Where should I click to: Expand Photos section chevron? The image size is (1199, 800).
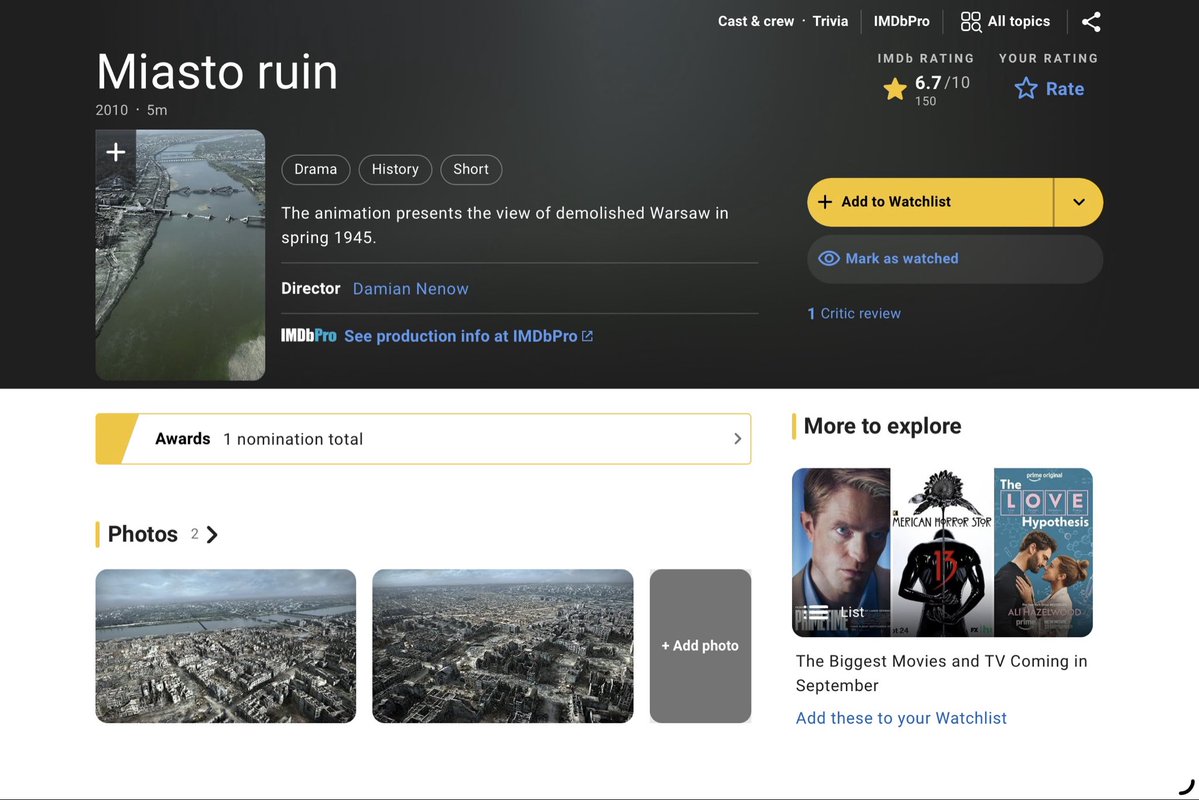tap(213, 535)
